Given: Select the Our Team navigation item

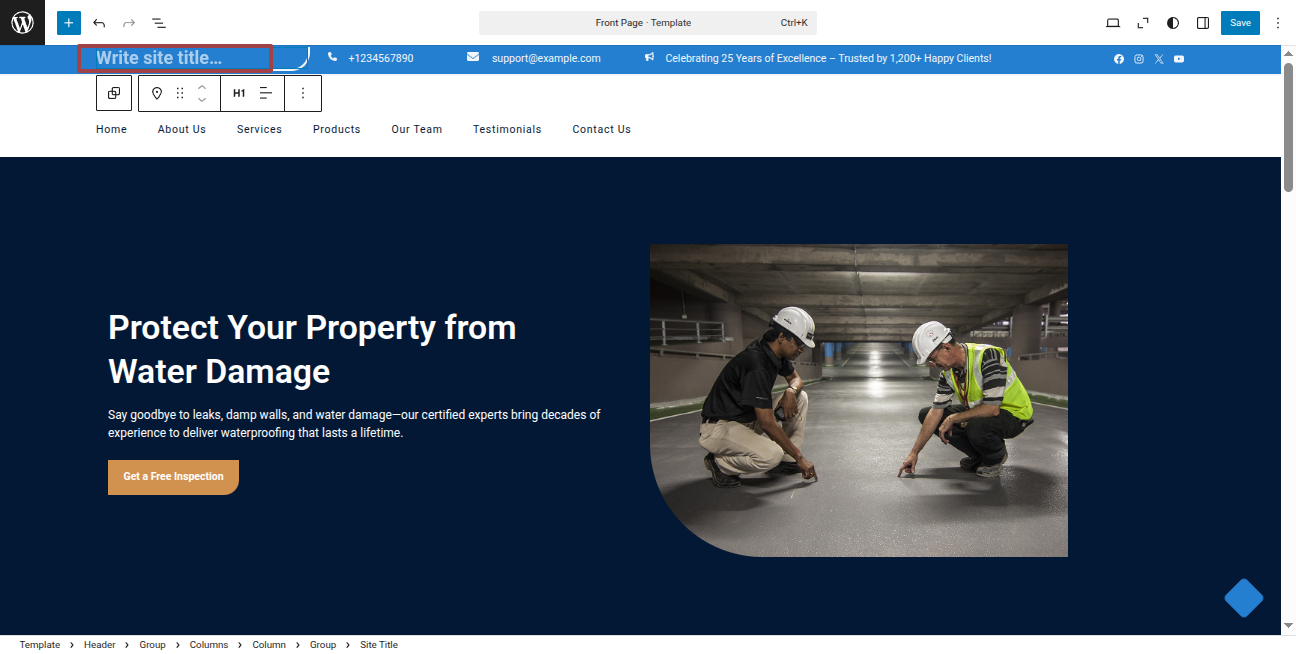Looking at the screenshot, I should click(x=416, y=129).
